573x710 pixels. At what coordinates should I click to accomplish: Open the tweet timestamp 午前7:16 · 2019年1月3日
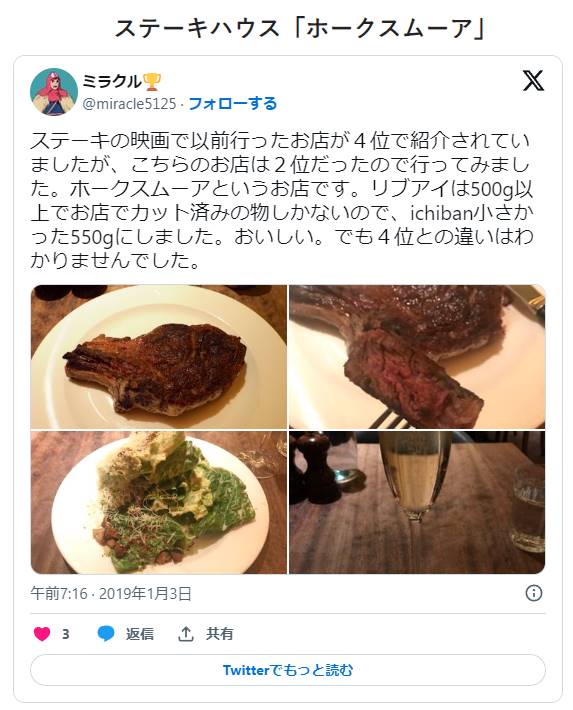pos(111,593)
